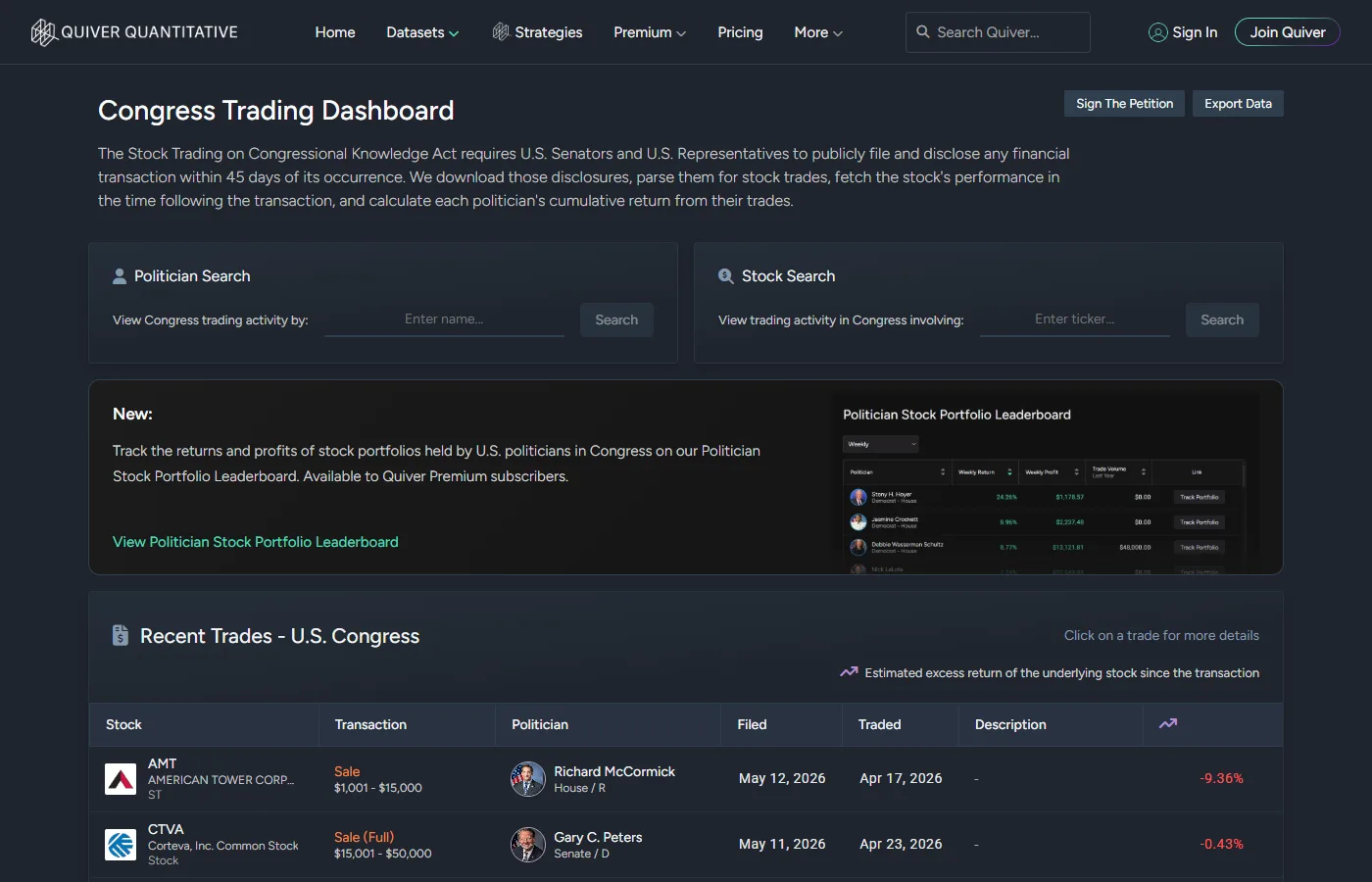Click the Join Quiver button
The image size is (1372, 882).
[x=1288, y=32]
